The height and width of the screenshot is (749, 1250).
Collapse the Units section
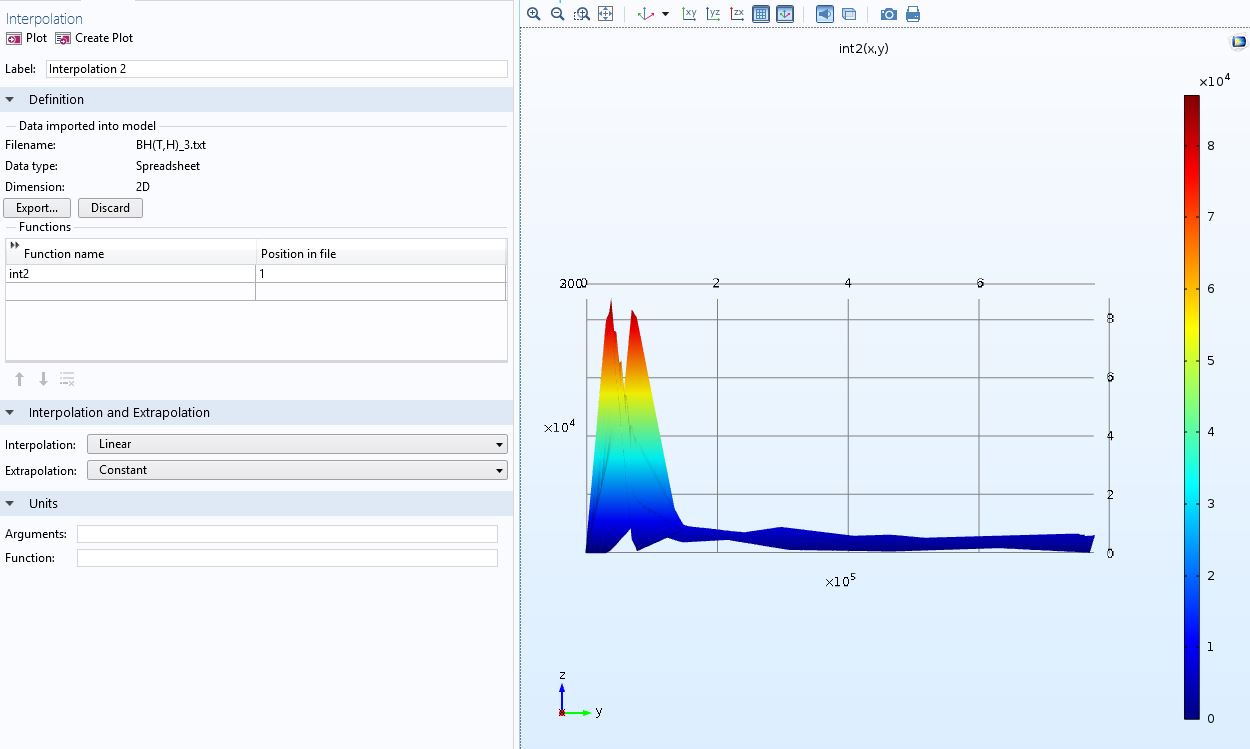tap(10, 504)
